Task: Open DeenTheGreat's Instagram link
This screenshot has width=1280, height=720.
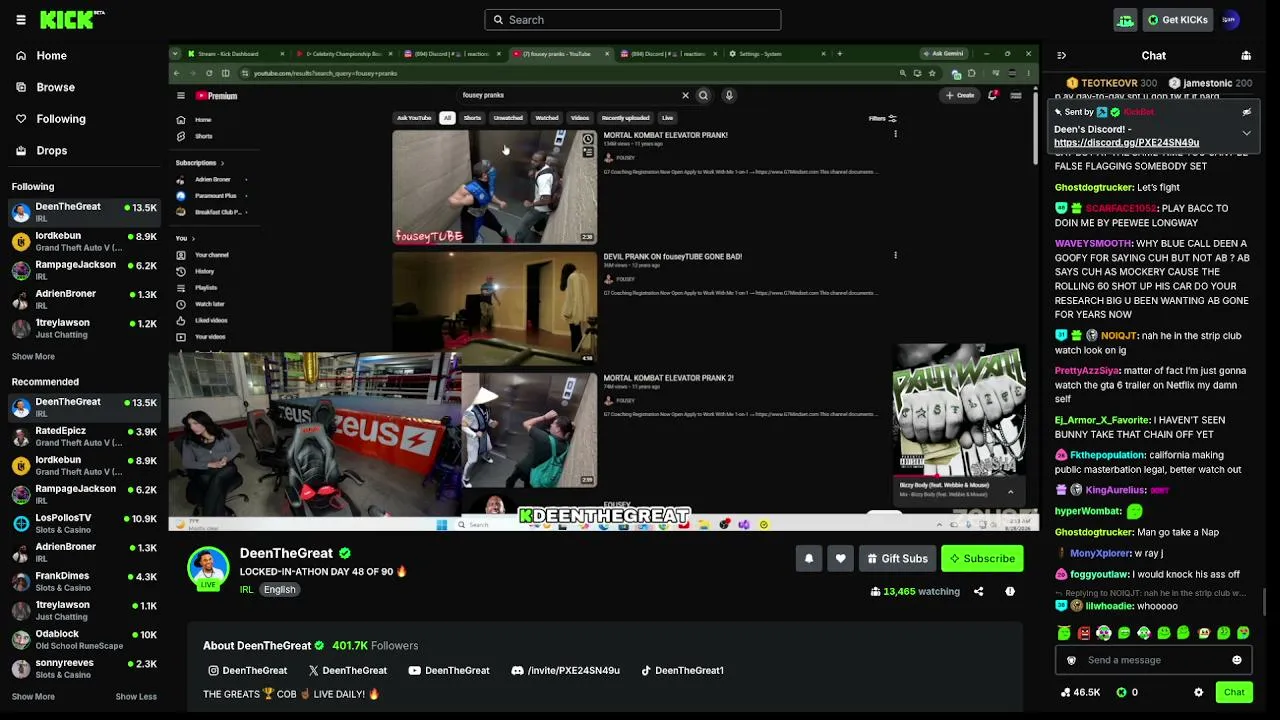Action: [x=247, y=670]
